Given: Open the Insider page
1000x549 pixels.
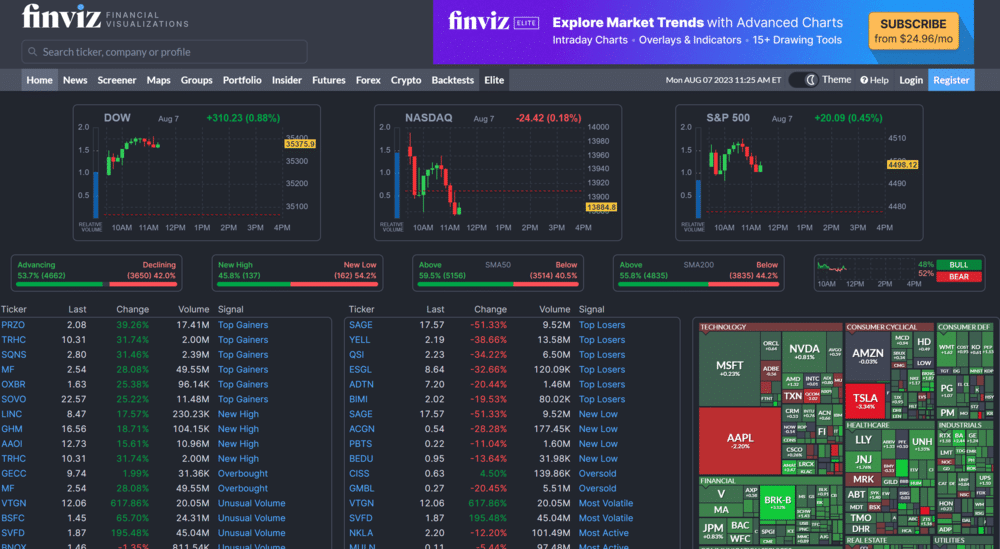Looking at the screenshot, I should [x=286, y=80].
